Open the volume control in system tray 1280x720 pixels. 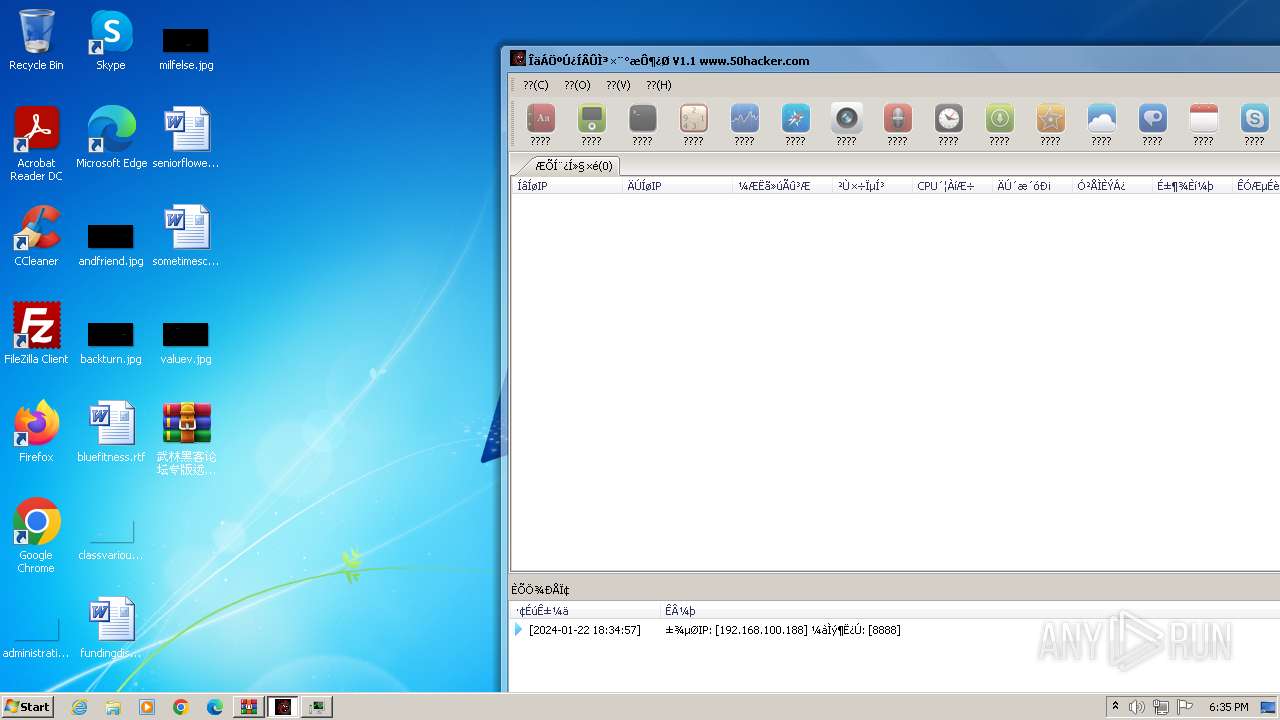[x=1137, y=707]
